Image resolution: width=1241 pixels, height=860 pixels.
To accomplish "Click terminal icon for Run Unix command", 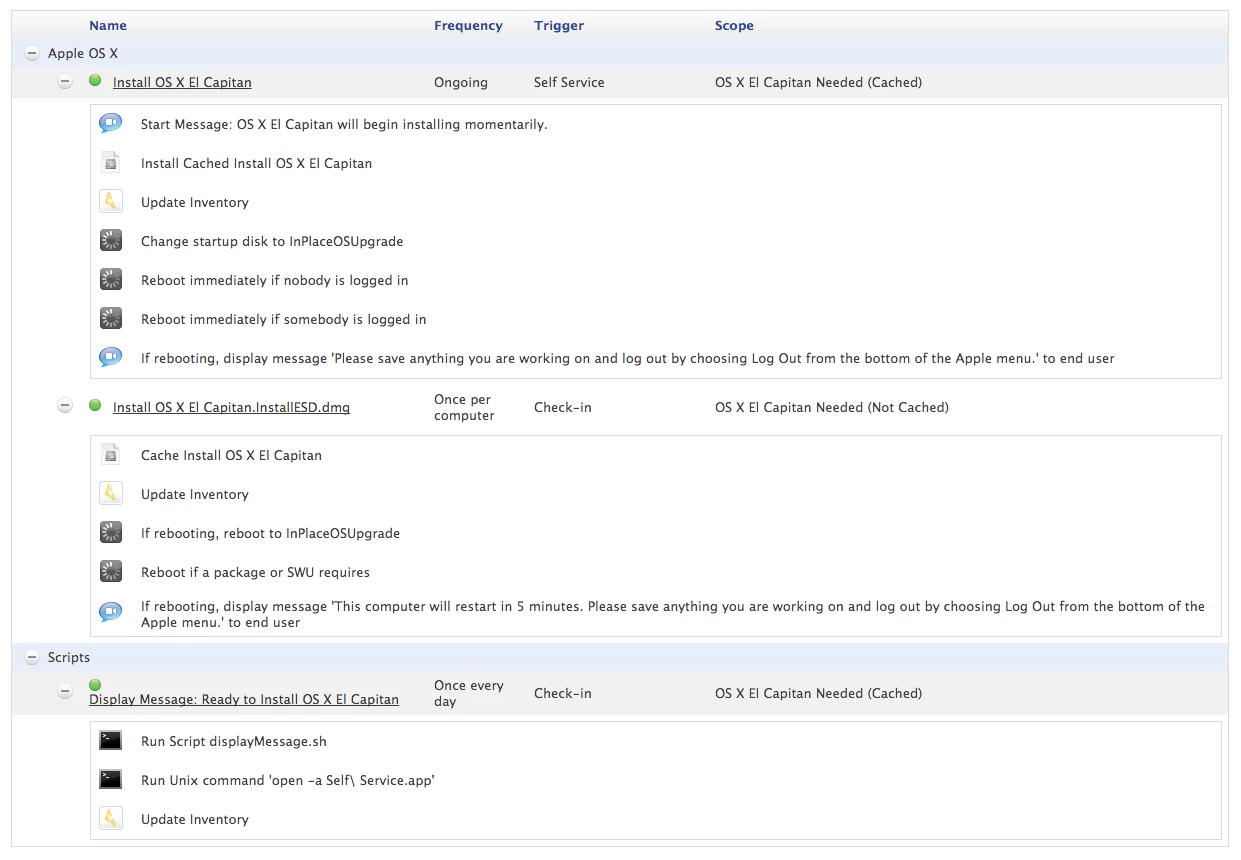I will 110,780.
